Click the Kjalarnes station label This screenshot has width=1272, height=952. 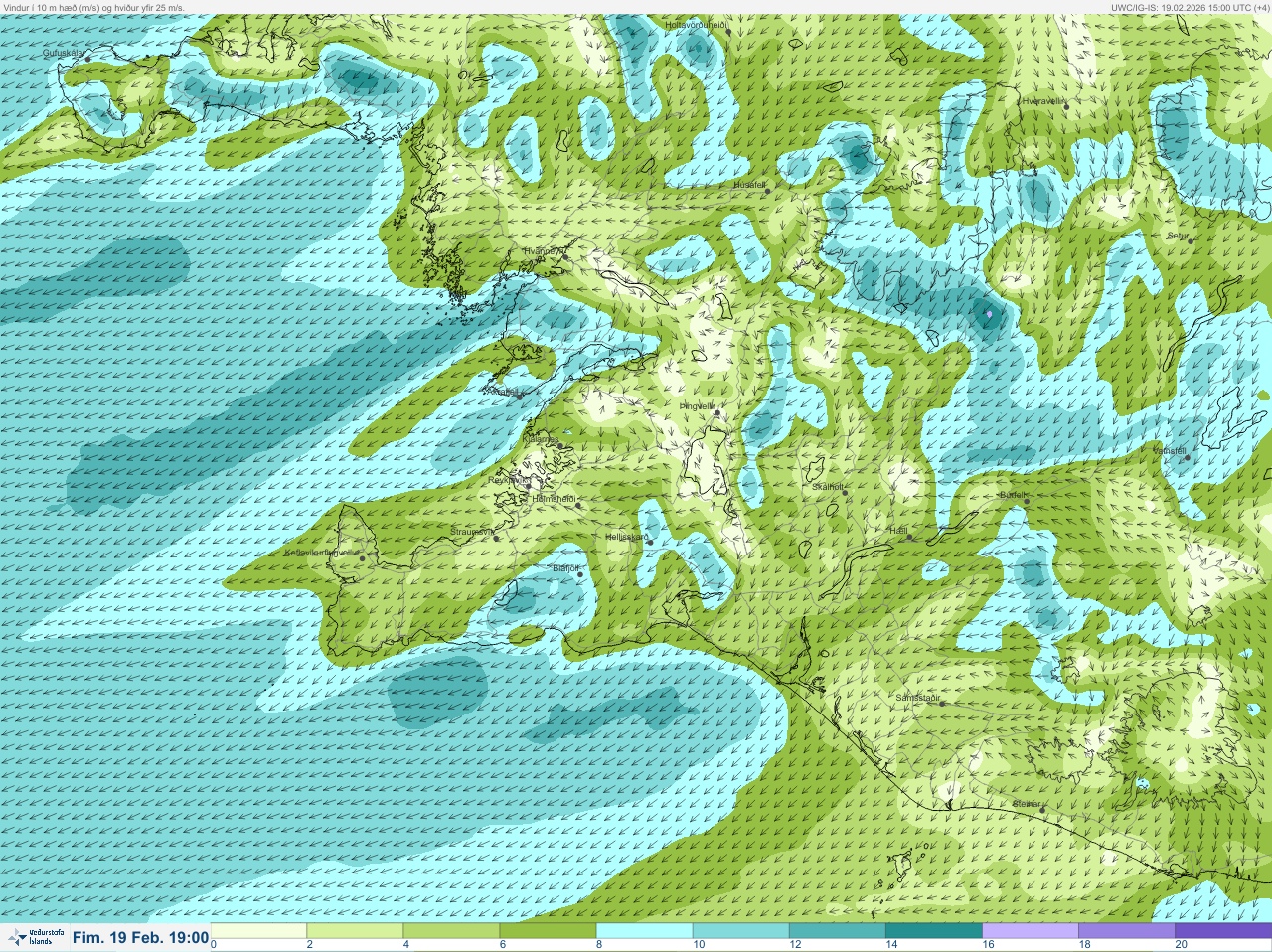pyautogui.click(x=542, y=439)
